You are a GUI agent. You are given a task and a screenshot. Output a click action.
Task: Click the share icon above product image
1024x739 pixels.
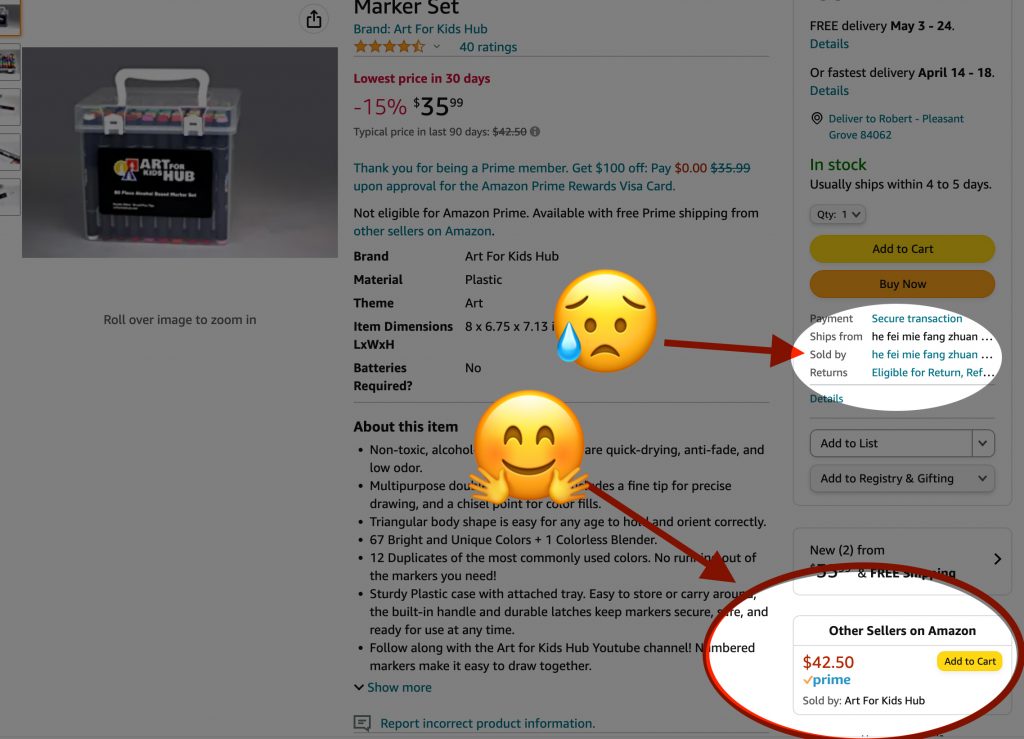(x=313, y=19)
